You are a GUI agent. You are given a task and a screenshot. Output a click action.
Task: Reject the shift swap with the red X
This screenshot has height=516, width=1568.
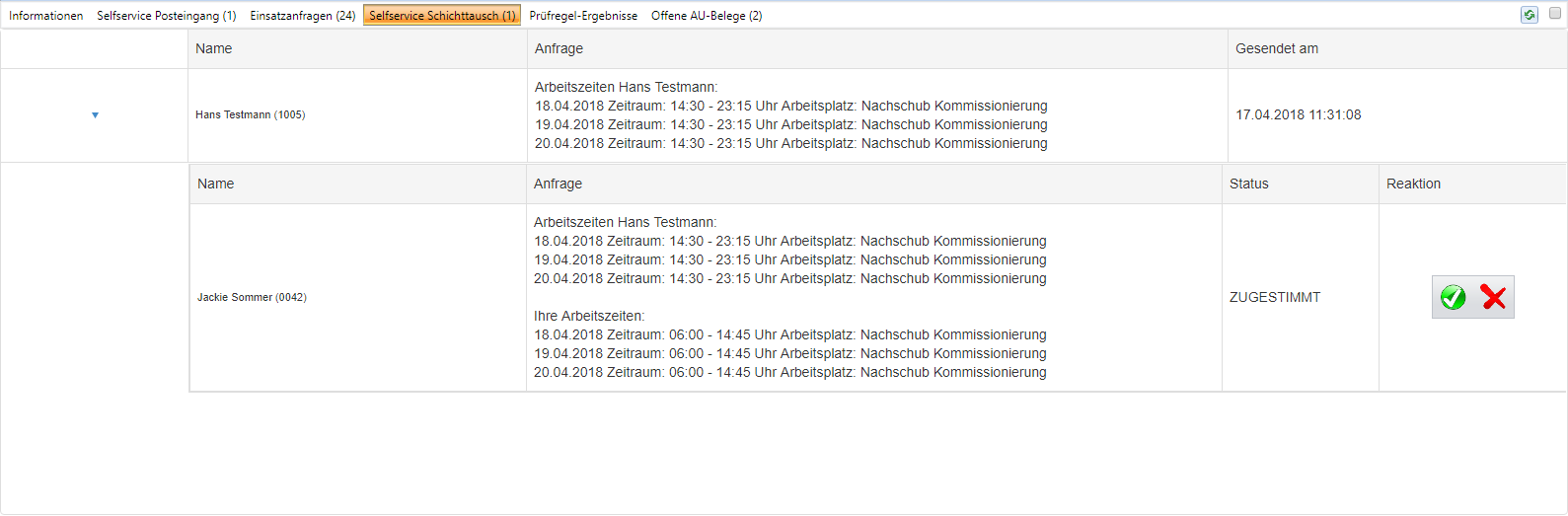pos(1493,297)
